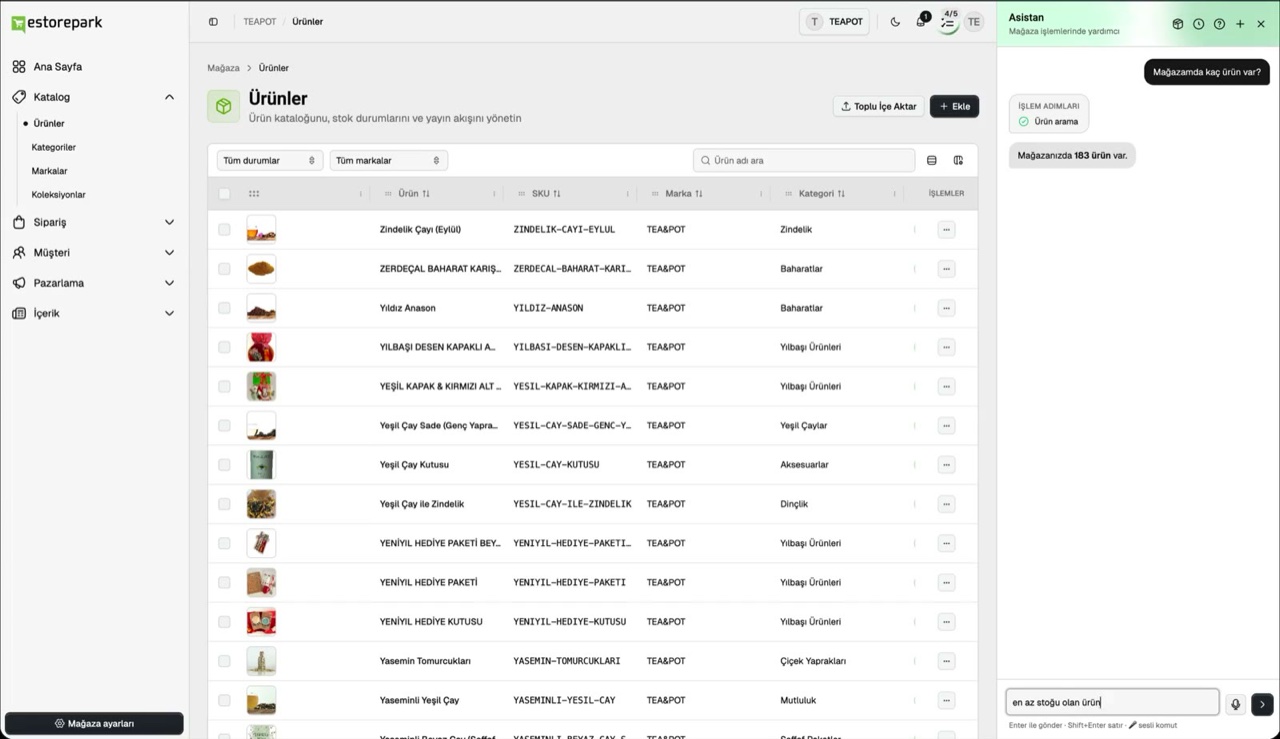Send the assistant message with arrow button
The width and height of the screenshot is (1280, 739).
1262,704
